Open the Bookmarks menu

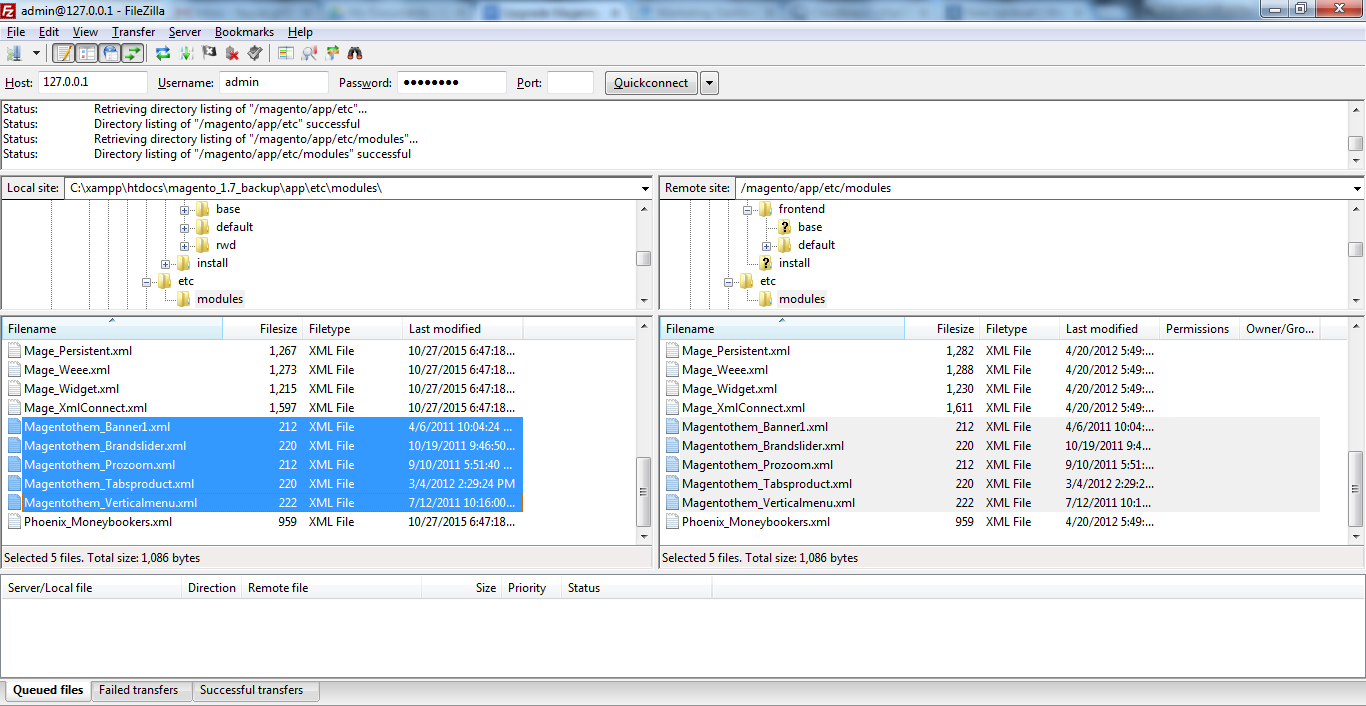point(244,32)
